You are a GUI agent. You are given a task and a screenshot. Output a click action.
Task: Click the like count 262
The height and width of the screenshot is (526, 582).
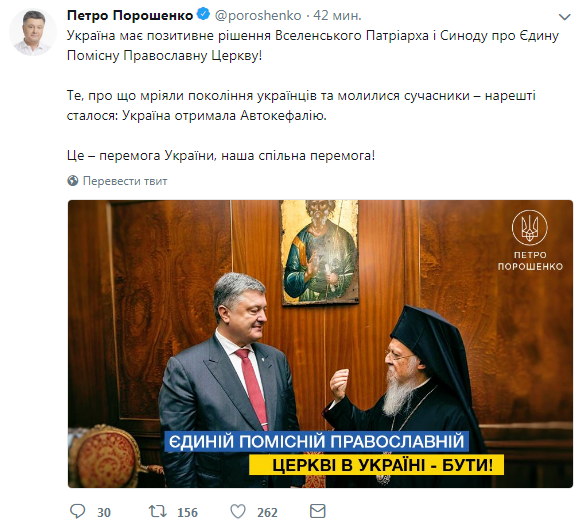[x=267, y=512]
